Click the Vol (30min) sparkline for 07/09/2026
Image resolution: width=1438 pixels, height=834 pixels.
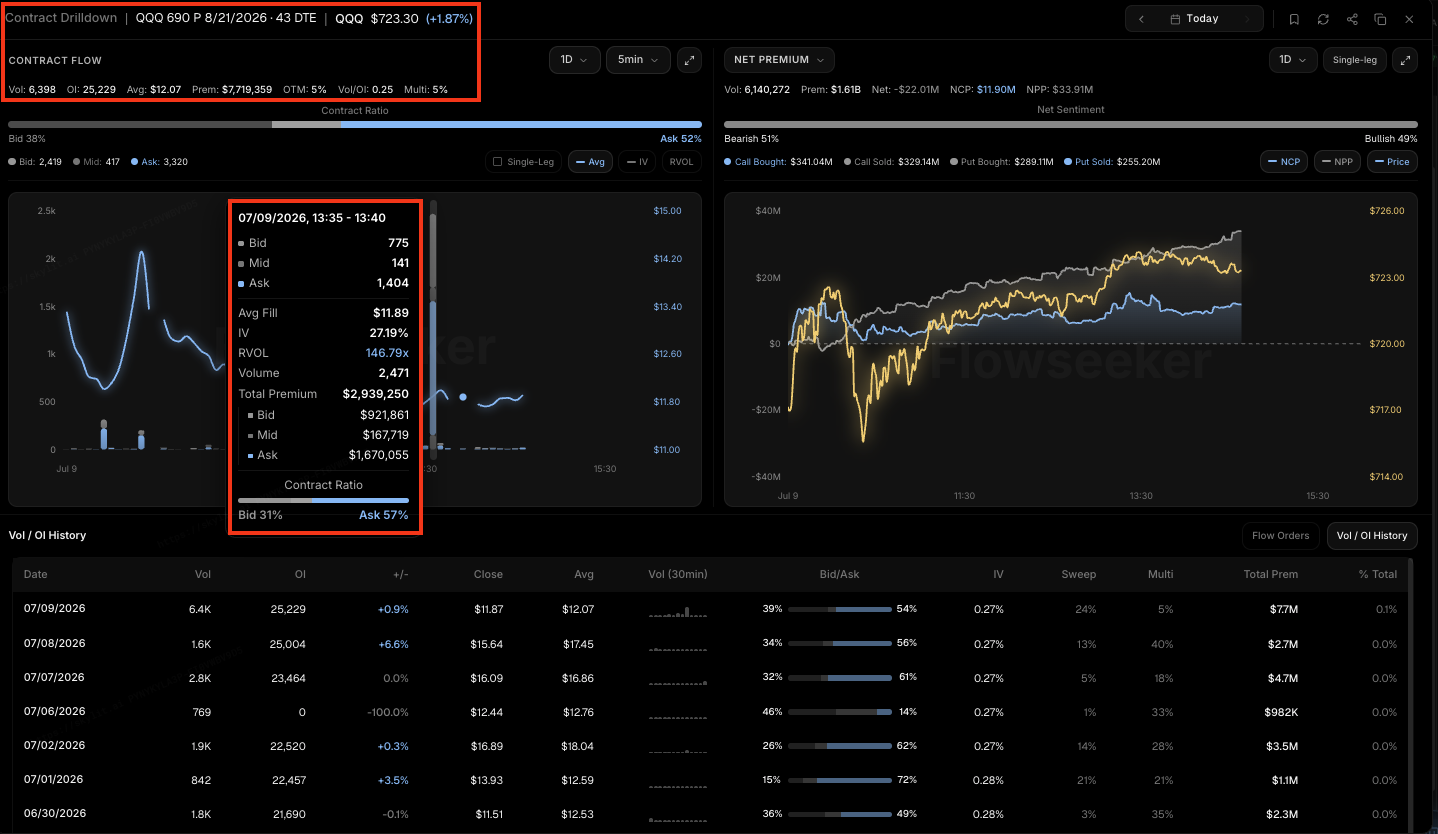pyautogui.click(x=677, y=610)
